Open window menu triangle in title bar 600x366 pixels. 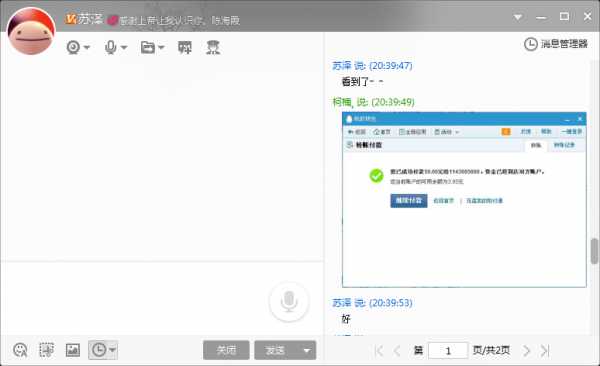(x=518, y=17)
